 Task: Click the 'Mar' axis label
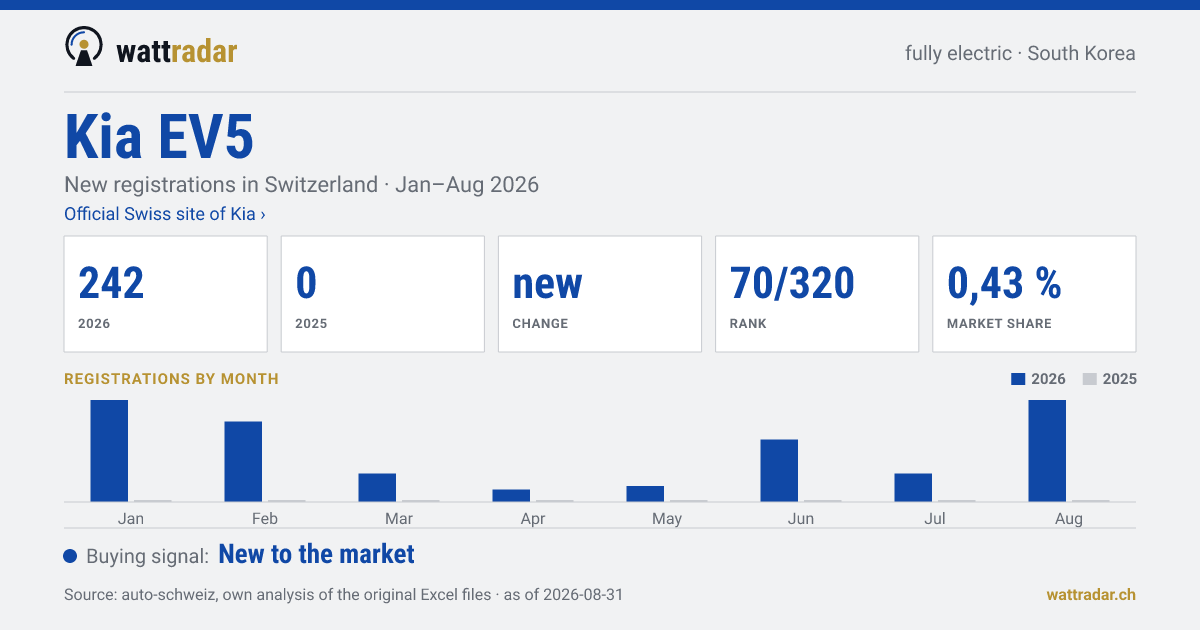point(399,518)
